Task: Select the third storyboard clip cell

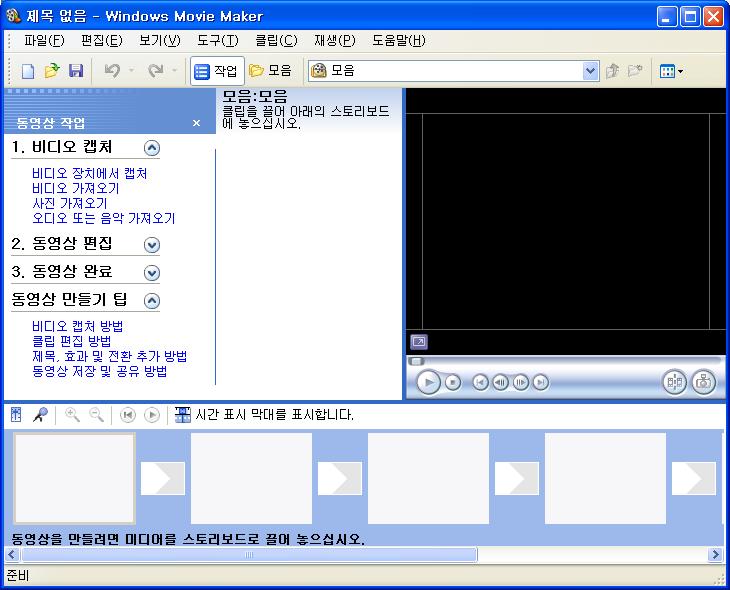Action: 428,478
